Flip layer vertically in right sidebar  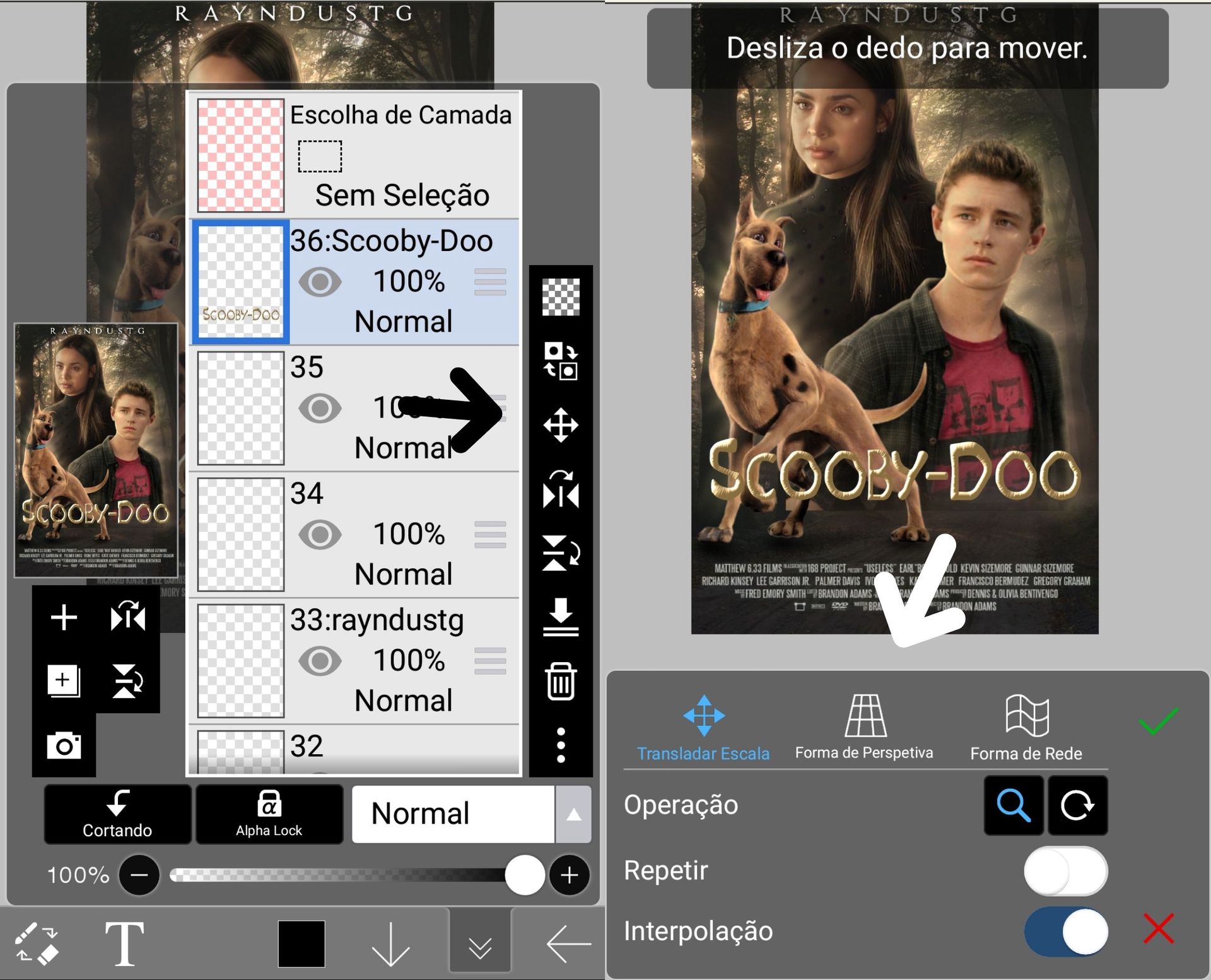[x=561, y=553]
